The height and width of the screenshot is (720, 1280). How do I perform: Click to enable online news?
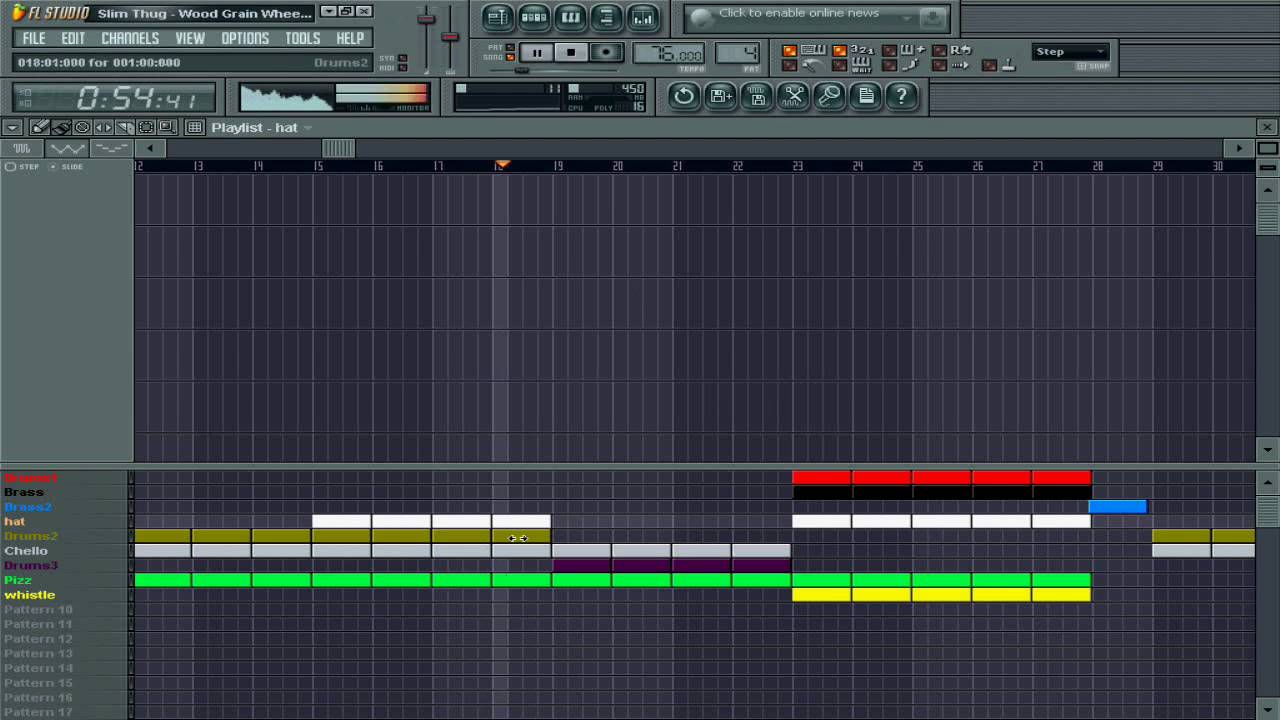798,13
